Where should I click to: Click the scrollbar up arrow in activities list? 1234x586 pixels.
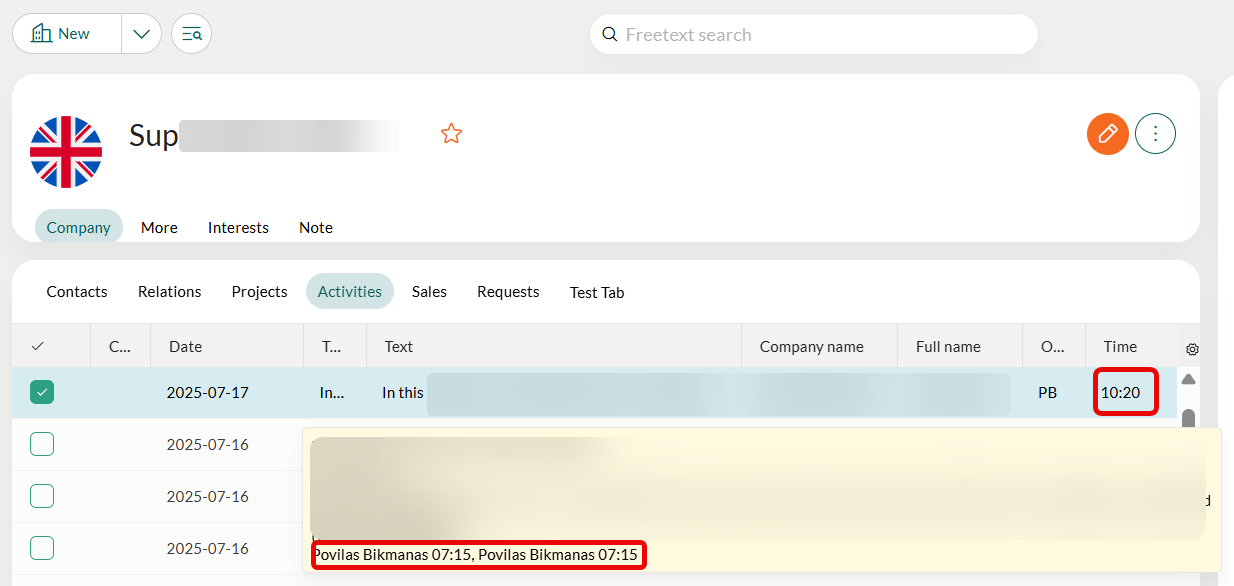[x=1188, y=380]
